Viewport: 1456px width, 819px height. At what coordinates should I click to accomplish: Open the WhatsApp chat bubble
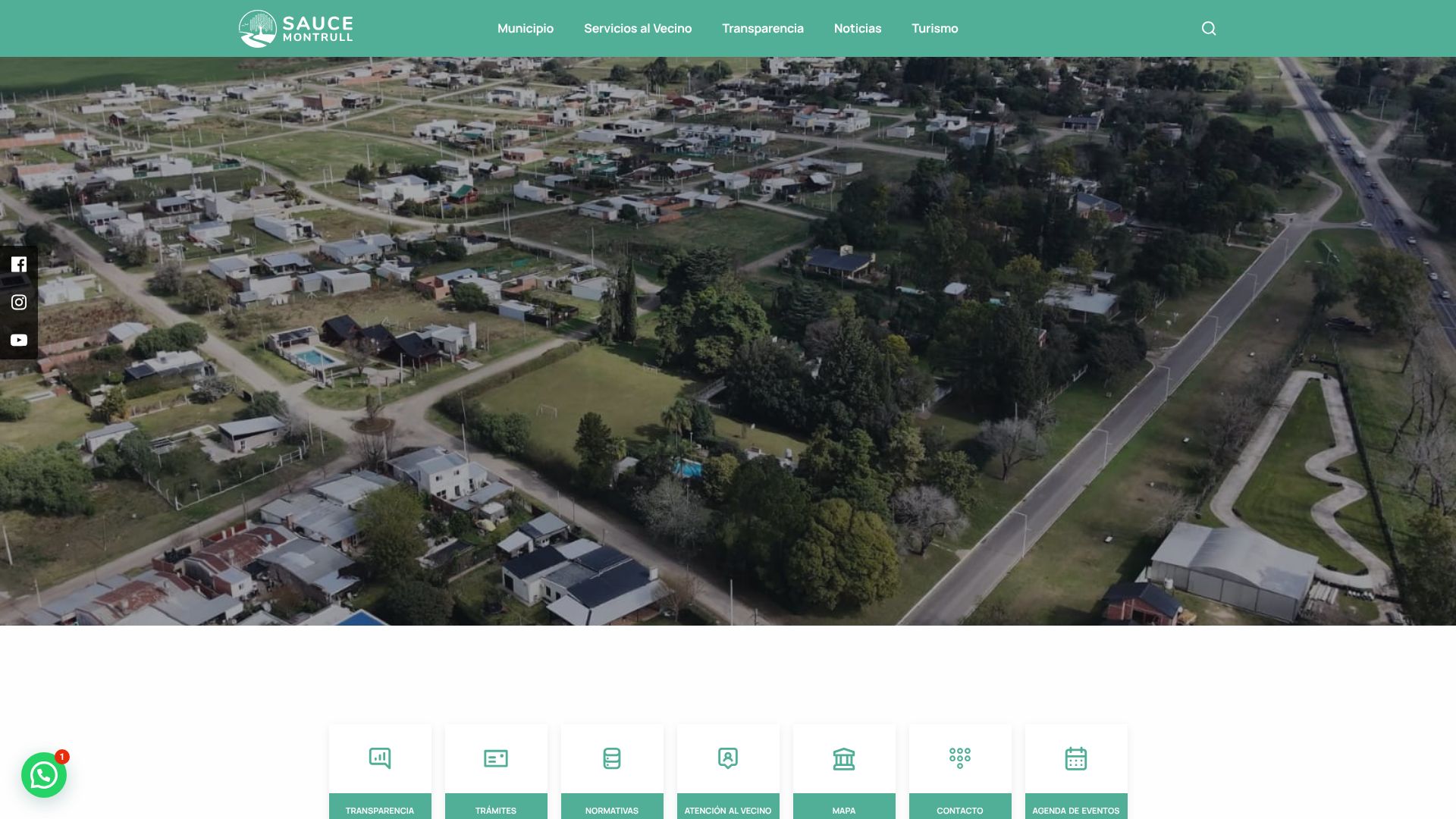(44, 775)
